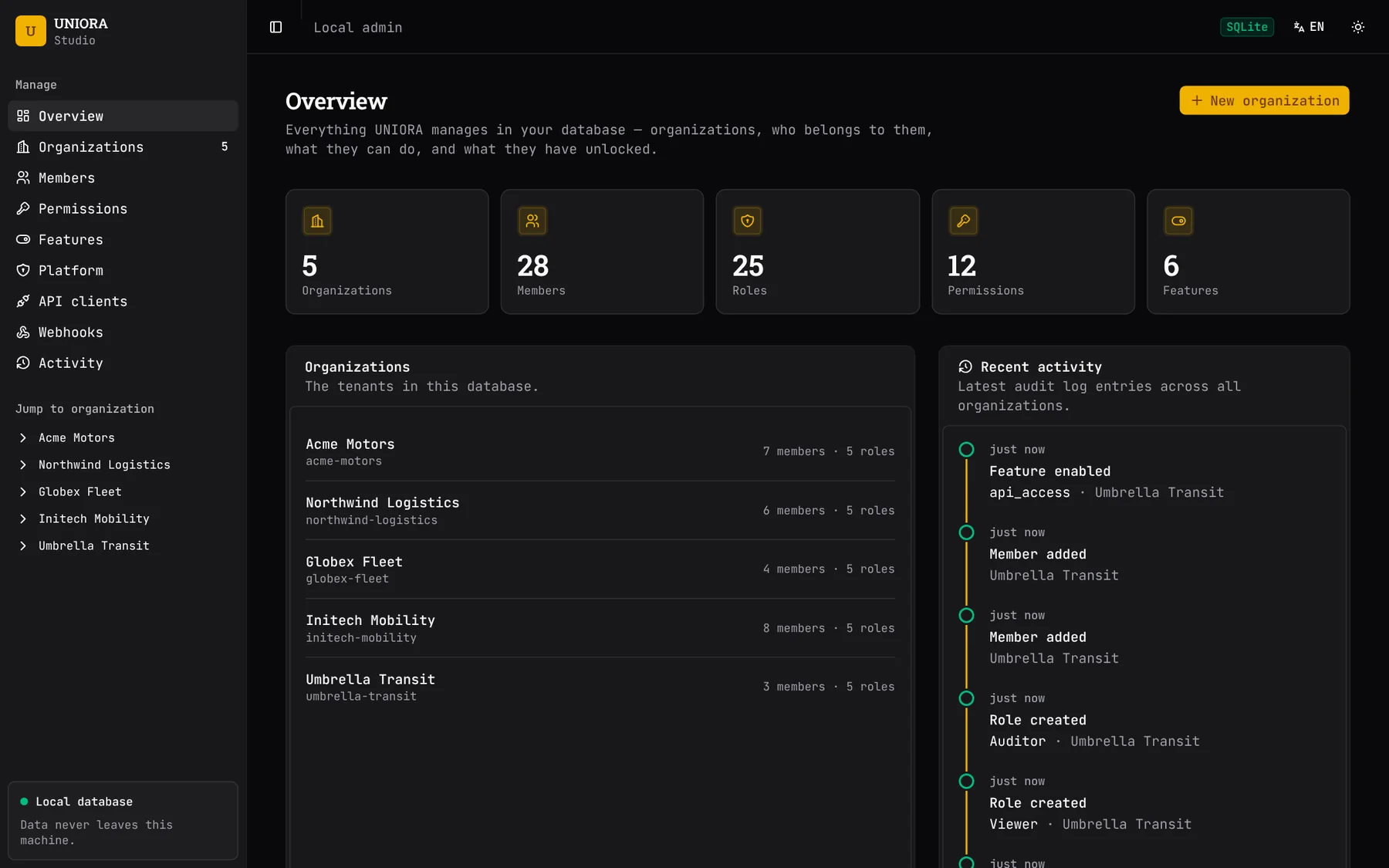The image size is (1389, 868).
Task: Click the people icon on Members stat card
Action: (x=532, y=221)
